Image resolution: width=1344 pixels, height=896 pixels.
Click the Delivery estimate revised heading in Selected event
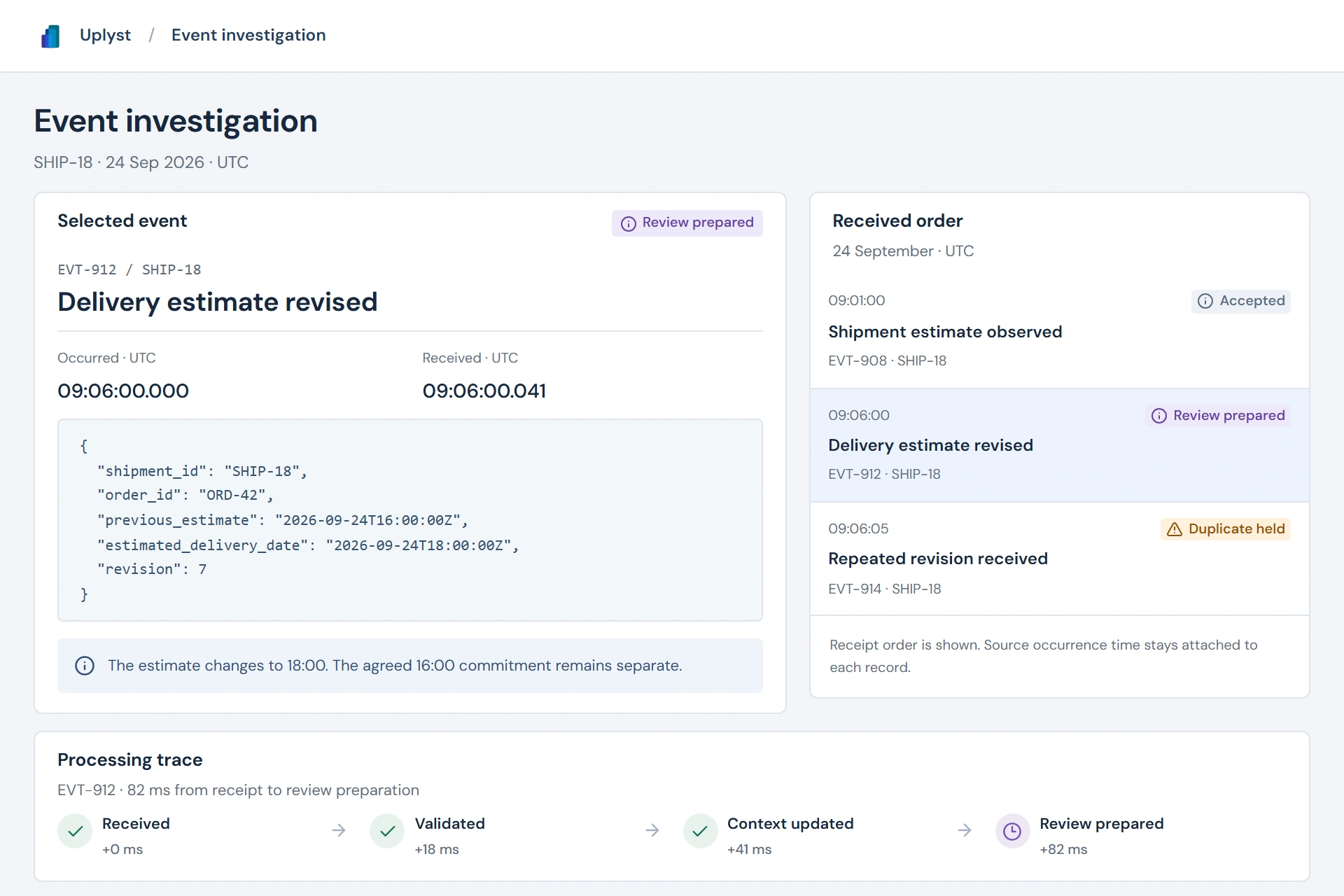(x=218, y=302)
